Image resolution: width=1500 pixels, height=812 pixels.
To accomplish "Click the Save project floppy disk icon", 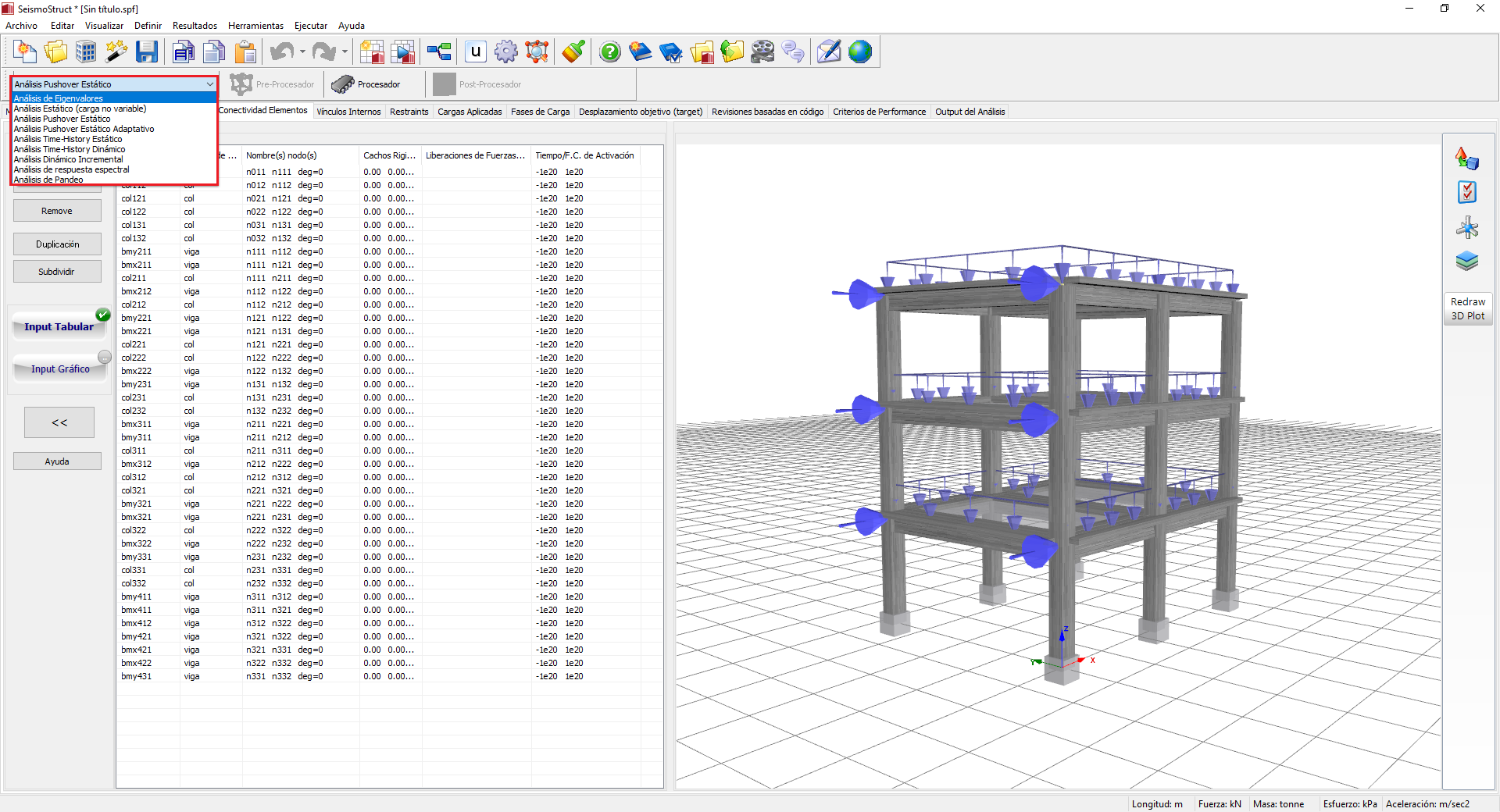I will pos(147,52).
